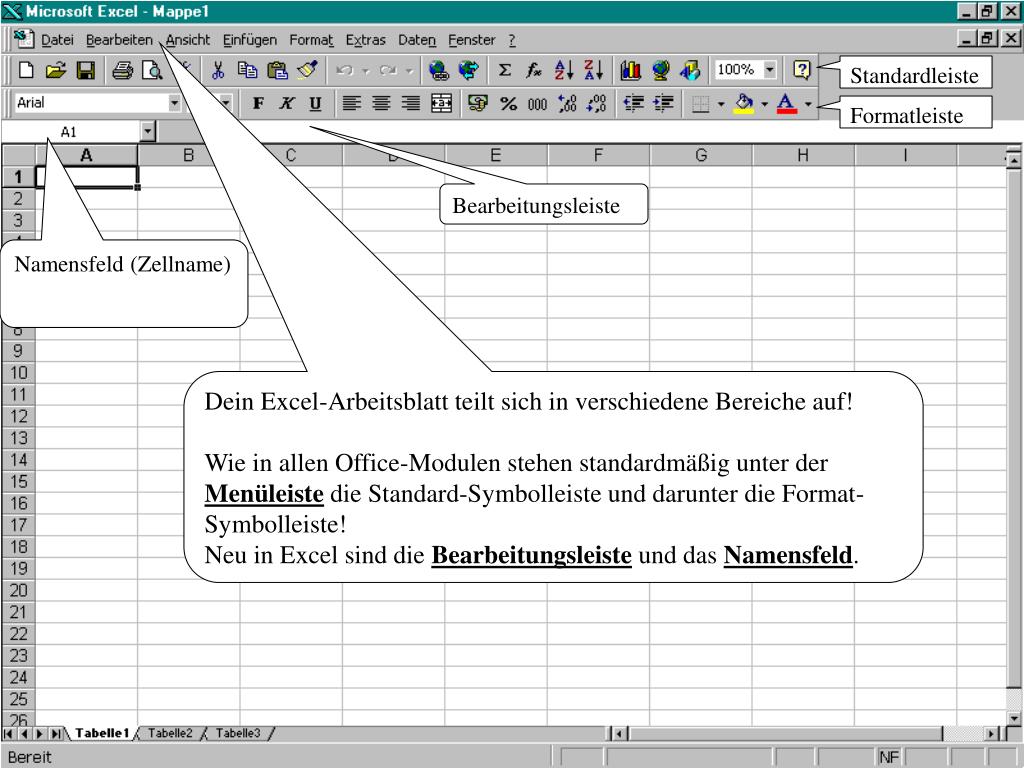Open Print Preview with the magnifier page icon
The width and height of the screenshot is (1024, 768).
[152, 70]
